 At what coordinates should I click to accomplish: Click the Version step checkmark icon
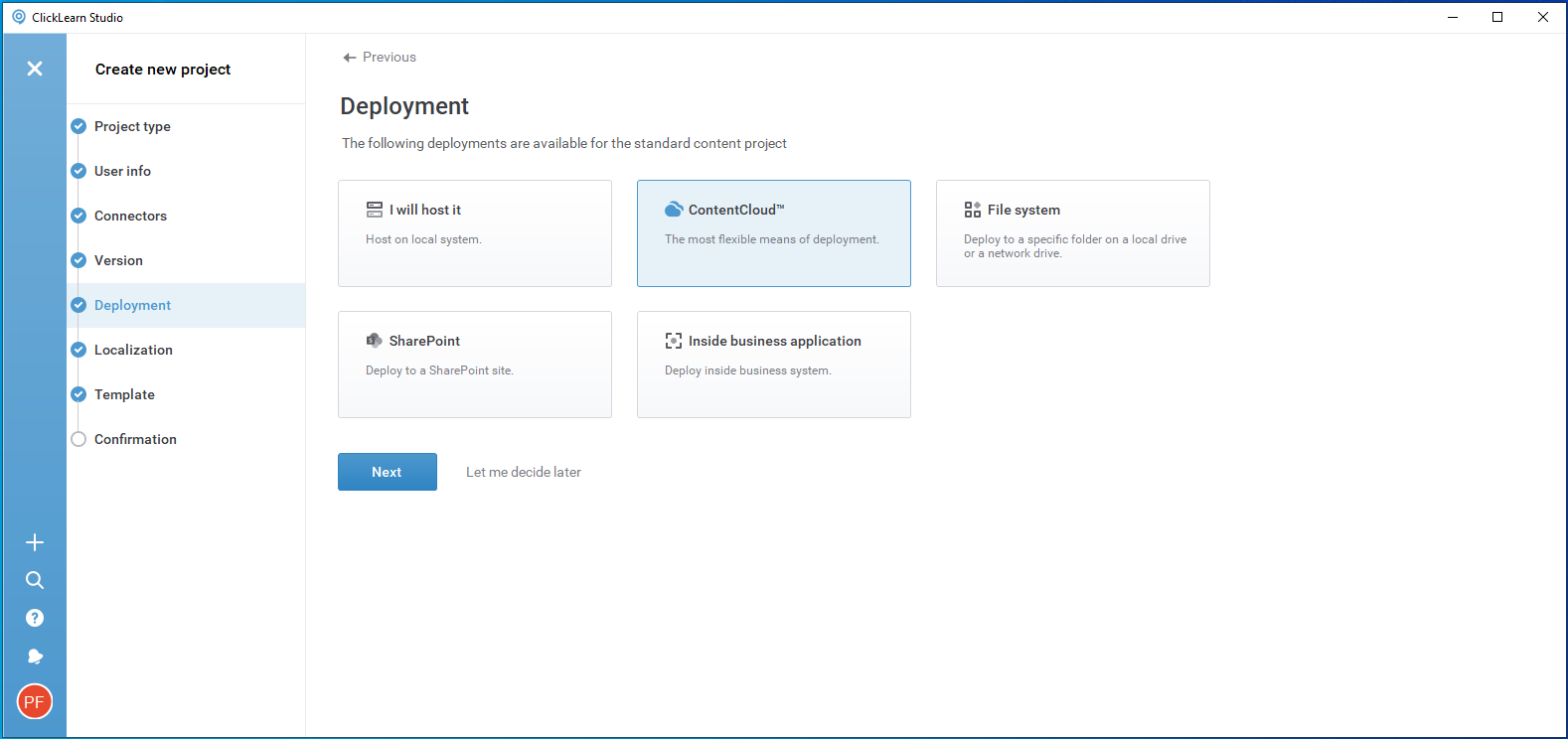78,260
